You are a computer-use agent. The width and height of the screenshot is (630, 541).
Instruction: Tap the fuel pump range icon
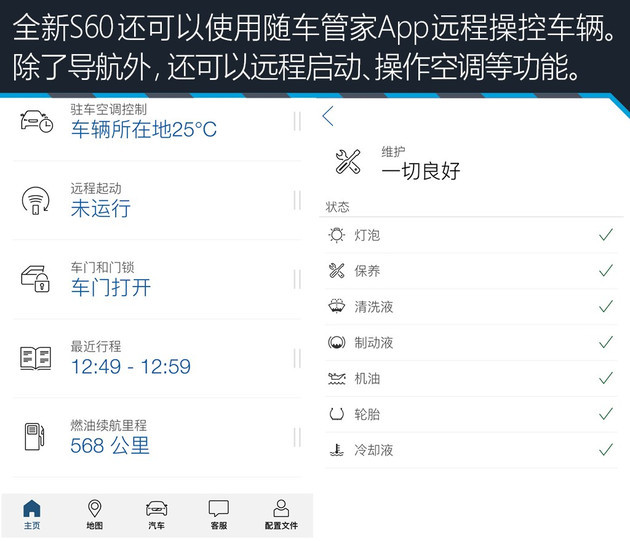pyautogui.click(x=35, y=436)
